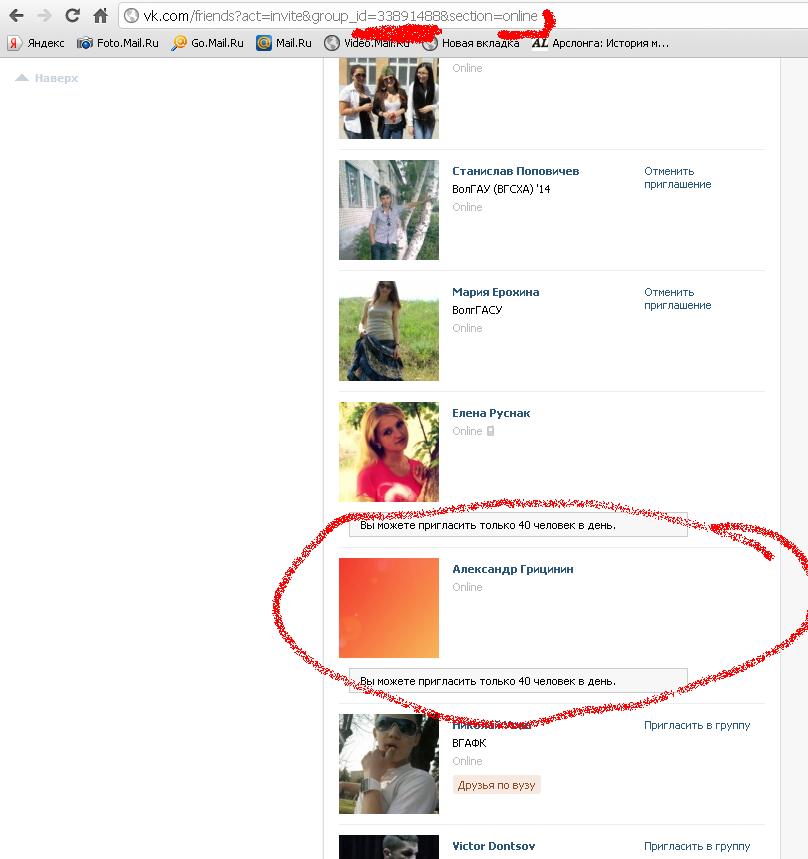Open Елена Руснак's profile name
Screen dimensions: 808x859
click(491, 413)
